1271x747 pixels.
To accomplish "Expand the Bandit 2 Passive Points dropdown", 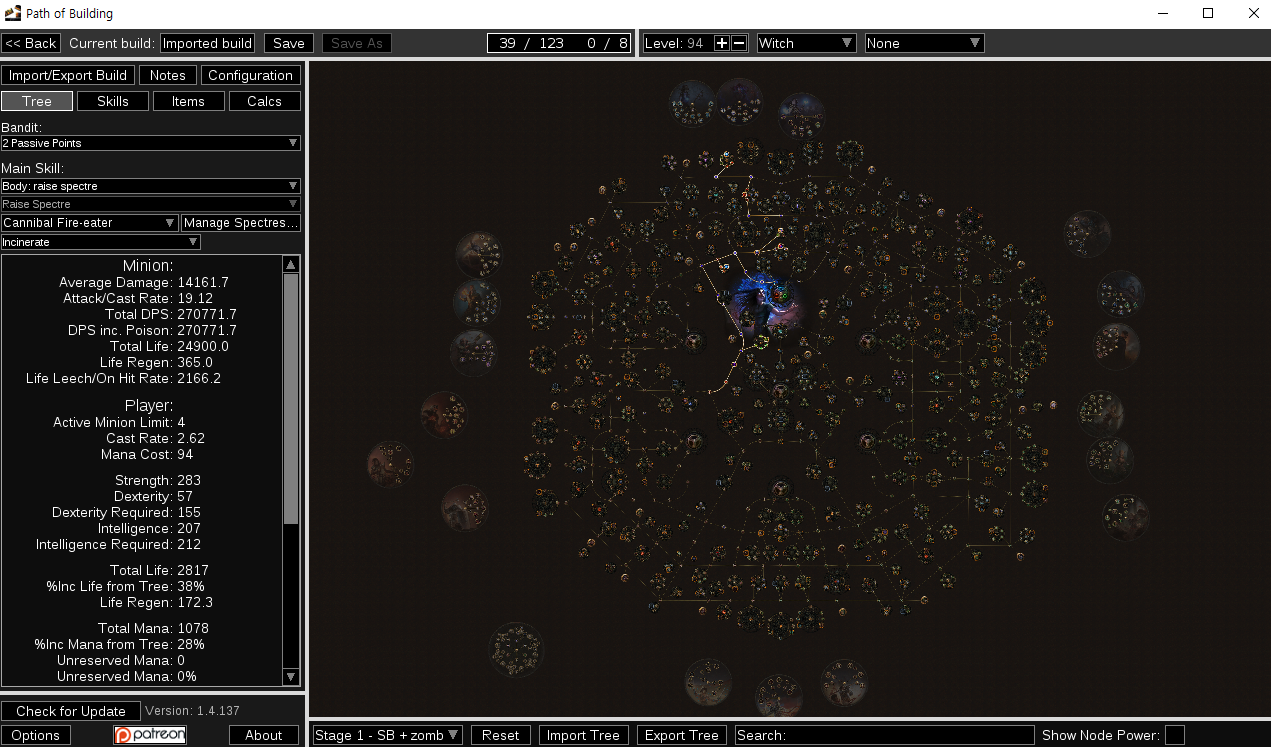I will [150, 143].
